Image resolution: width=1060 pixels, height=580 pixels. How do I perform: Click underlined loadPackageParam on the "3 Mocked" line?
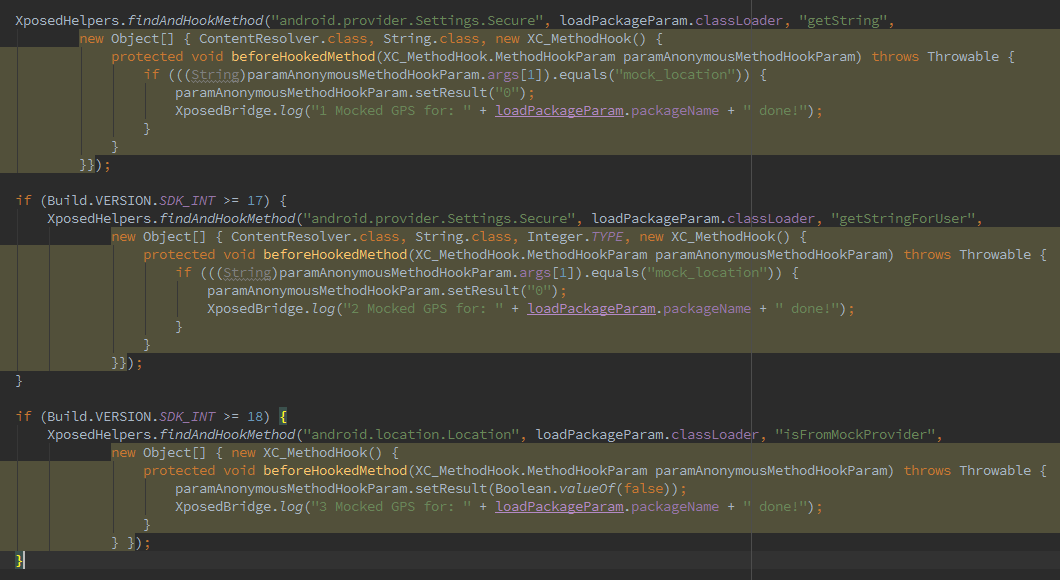coord(559,507)
